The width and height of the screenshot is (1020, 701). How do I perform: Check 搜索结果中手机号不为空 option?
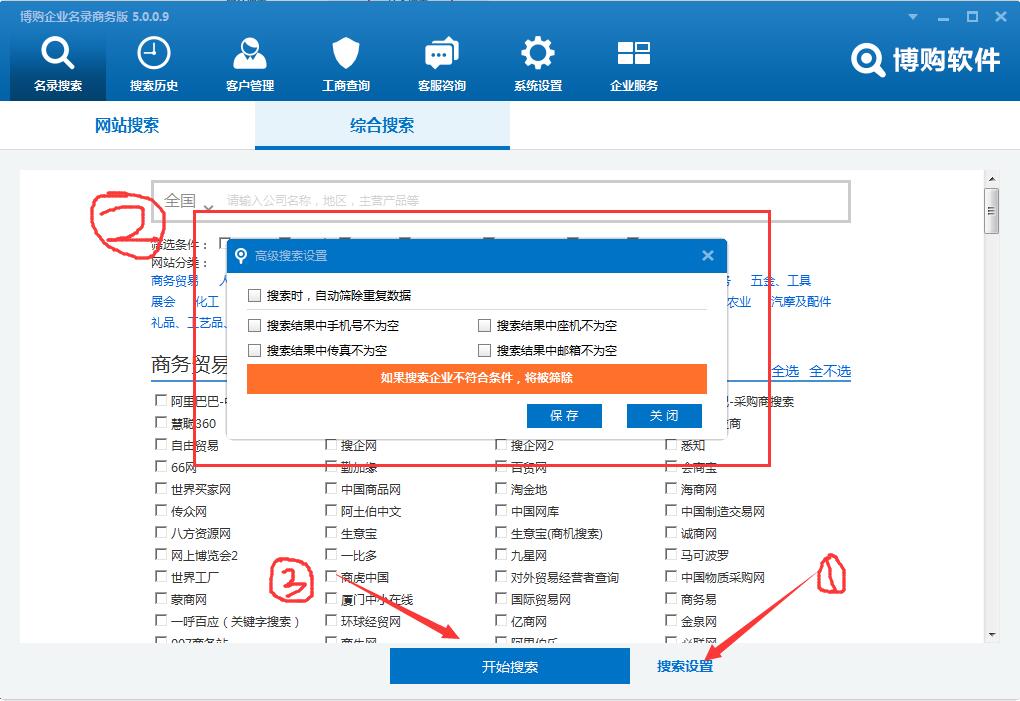[255, 327]
